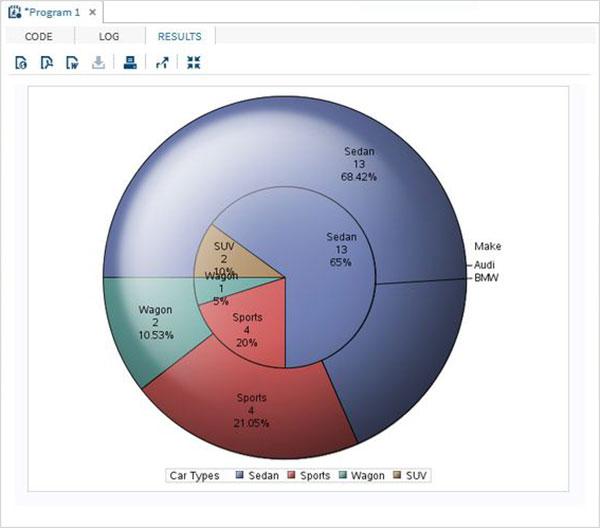Click the Car Types legend title
Viewport: 600px width, 528px height.
(194, 476)
